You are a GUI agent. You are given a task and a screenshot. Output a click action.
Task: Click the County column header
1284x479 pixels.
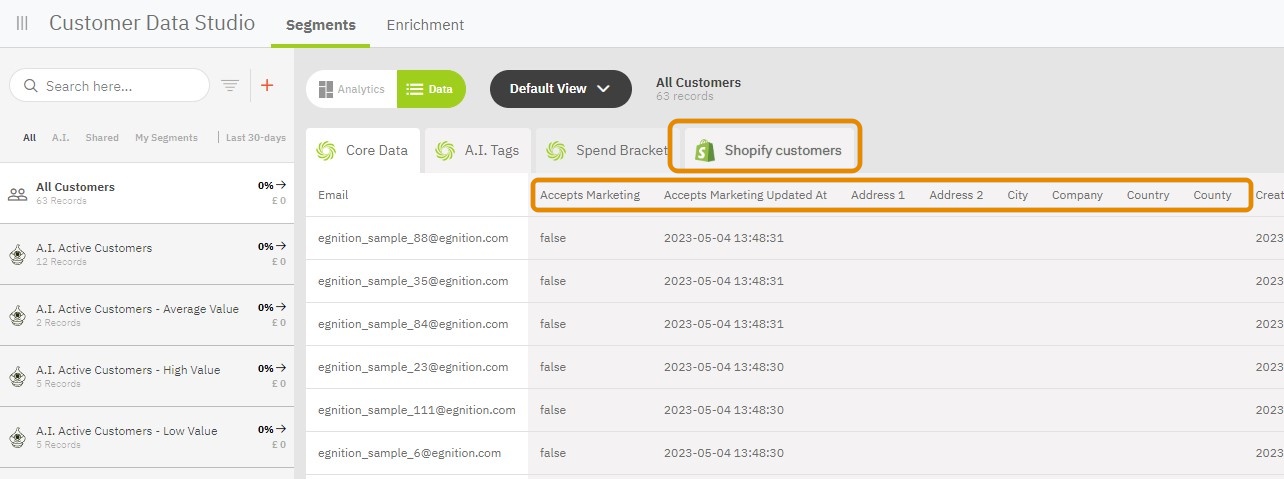coord(1212,195)
